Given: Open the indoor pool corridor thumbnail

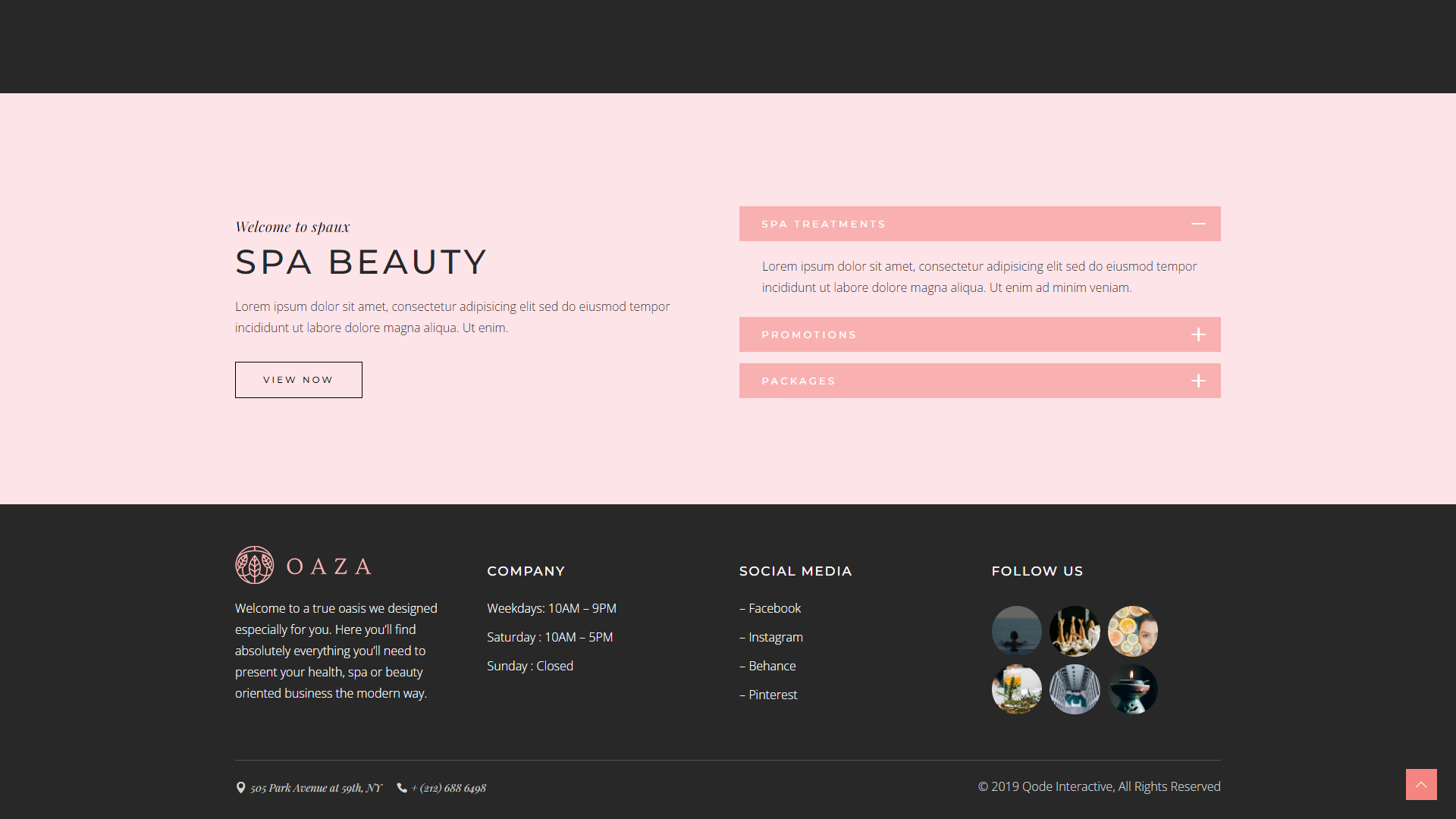Looking at the screenshot, I should tap(1075, 689).
